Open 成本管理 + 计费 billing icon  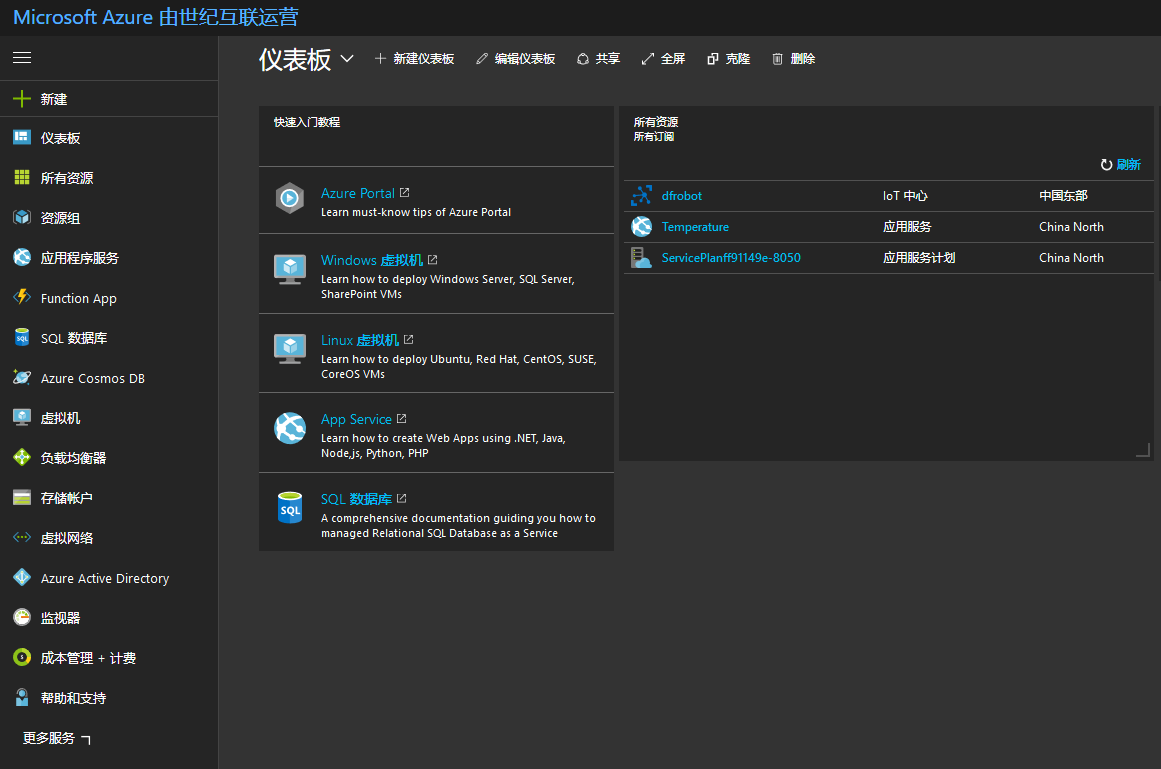22,658
